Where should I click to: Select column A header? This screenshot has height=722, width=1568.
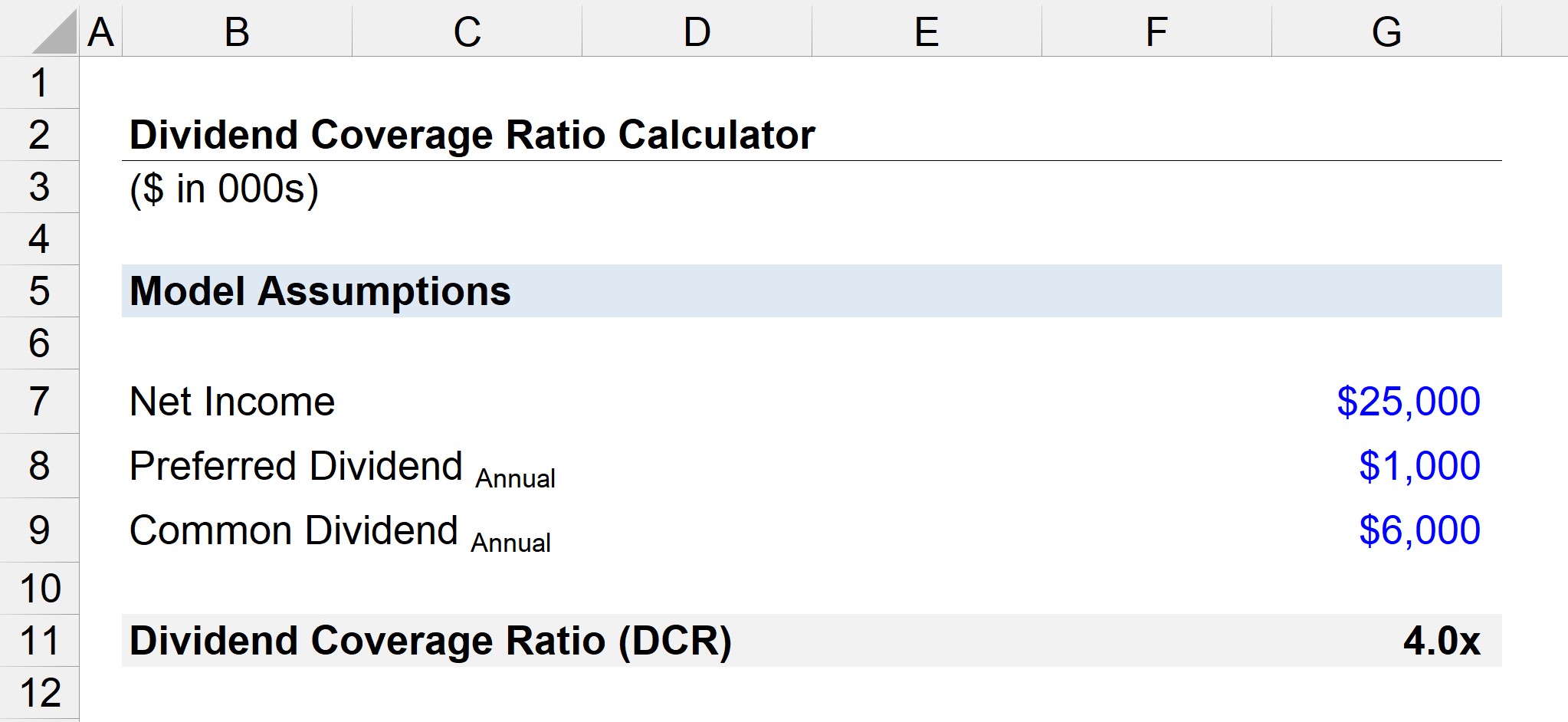click(100, 31)
